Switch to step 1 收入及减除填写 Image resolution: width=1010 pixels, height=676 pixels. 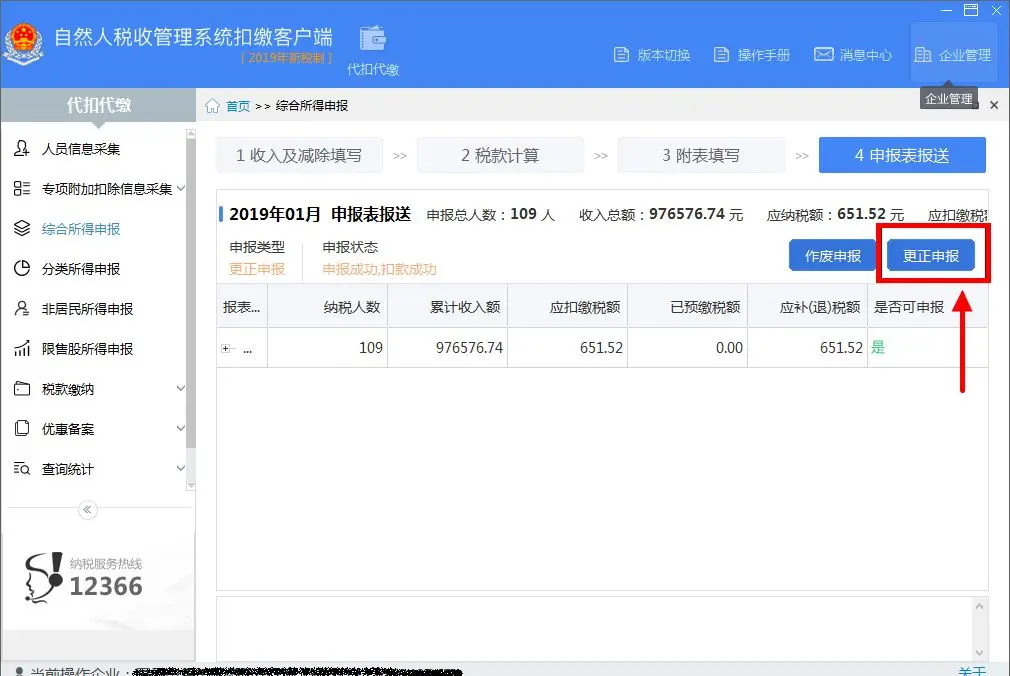tap(300, 155)
